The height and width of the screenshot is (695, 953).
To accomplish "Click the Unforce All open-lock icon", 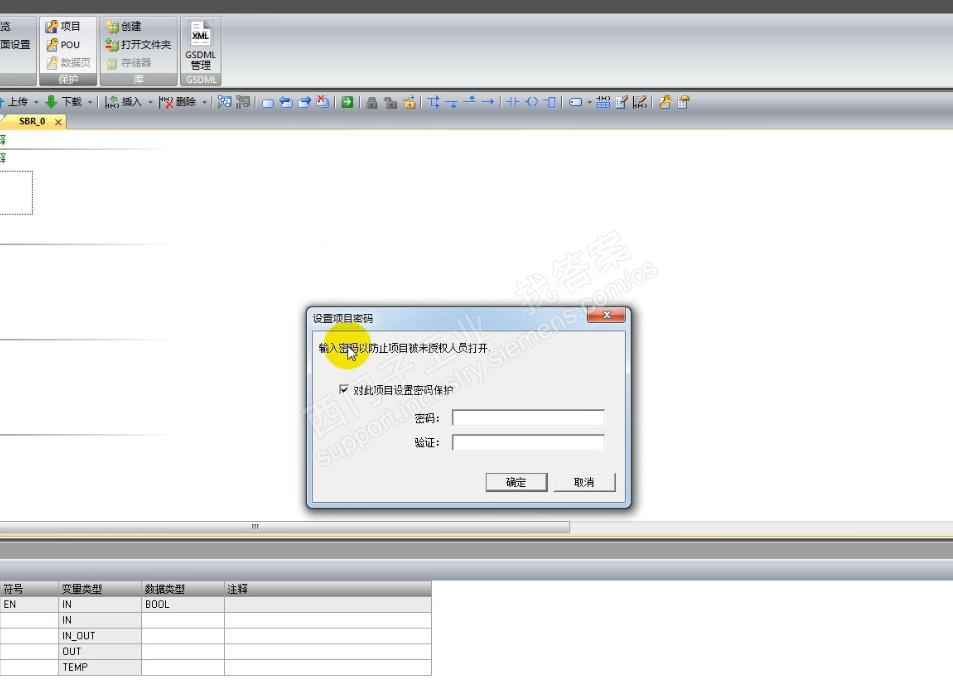I will 409,102.
